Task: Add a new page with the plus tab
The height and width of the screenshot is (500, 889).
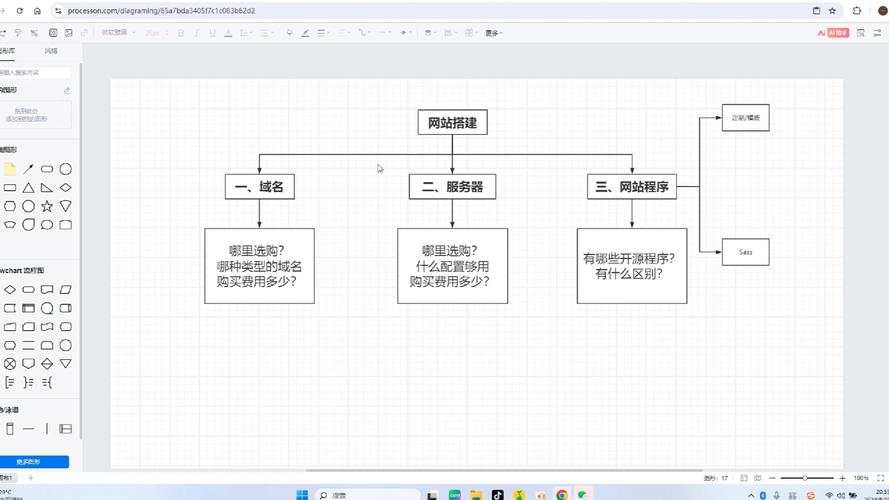Action: coord(31,478)
